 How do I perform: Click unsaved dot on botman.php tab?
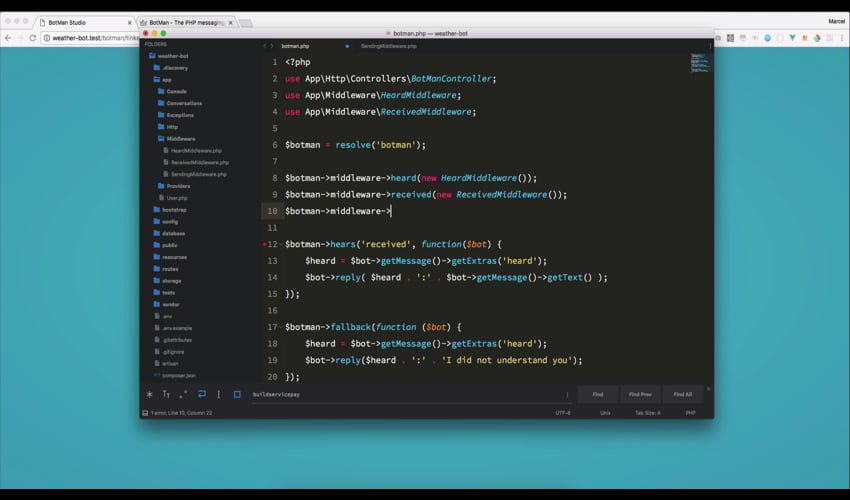click(347, 46)
